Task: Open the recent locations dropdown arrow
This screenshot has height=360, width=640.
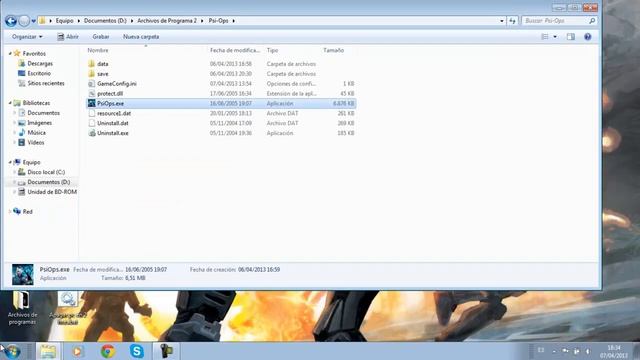Action: 33,21
